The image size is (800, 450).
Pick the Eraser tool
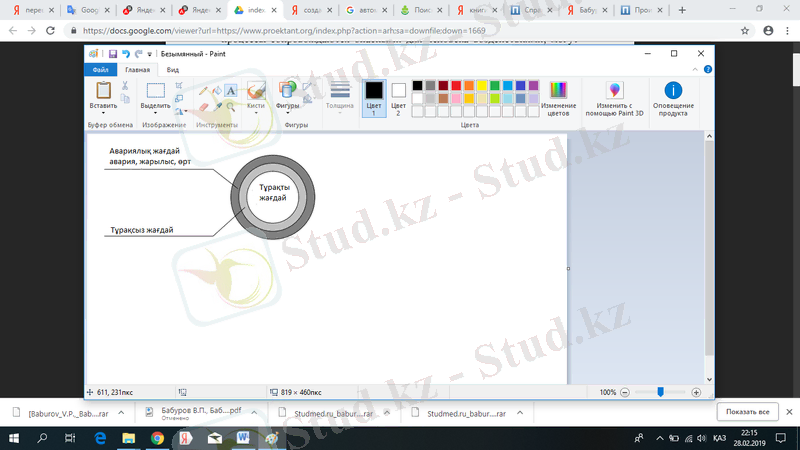coord(203,106)
